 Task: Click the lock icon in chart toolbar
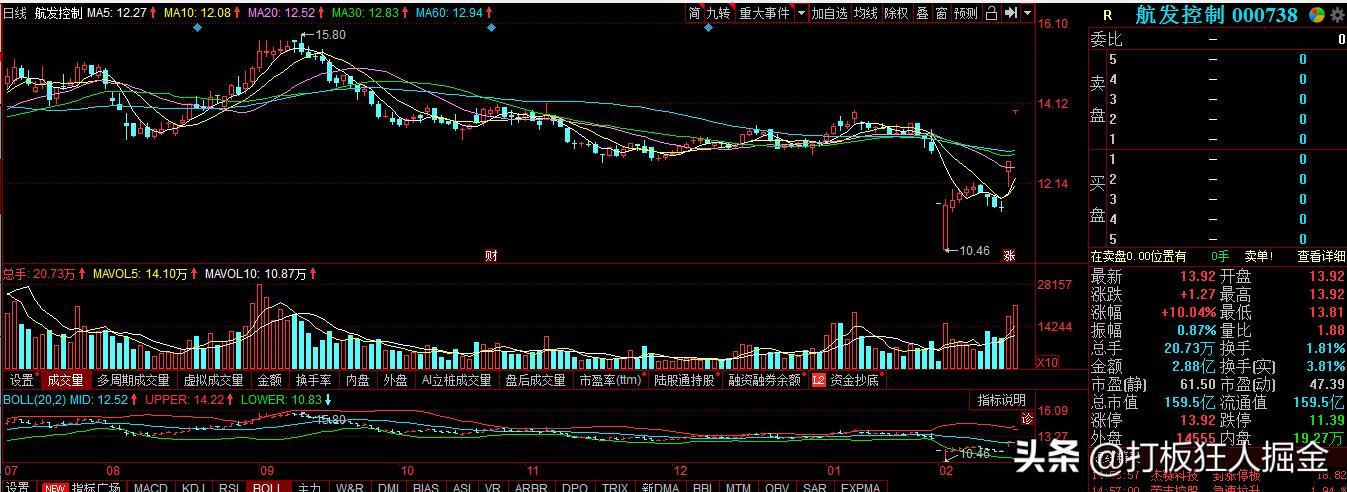pos(991,13)
